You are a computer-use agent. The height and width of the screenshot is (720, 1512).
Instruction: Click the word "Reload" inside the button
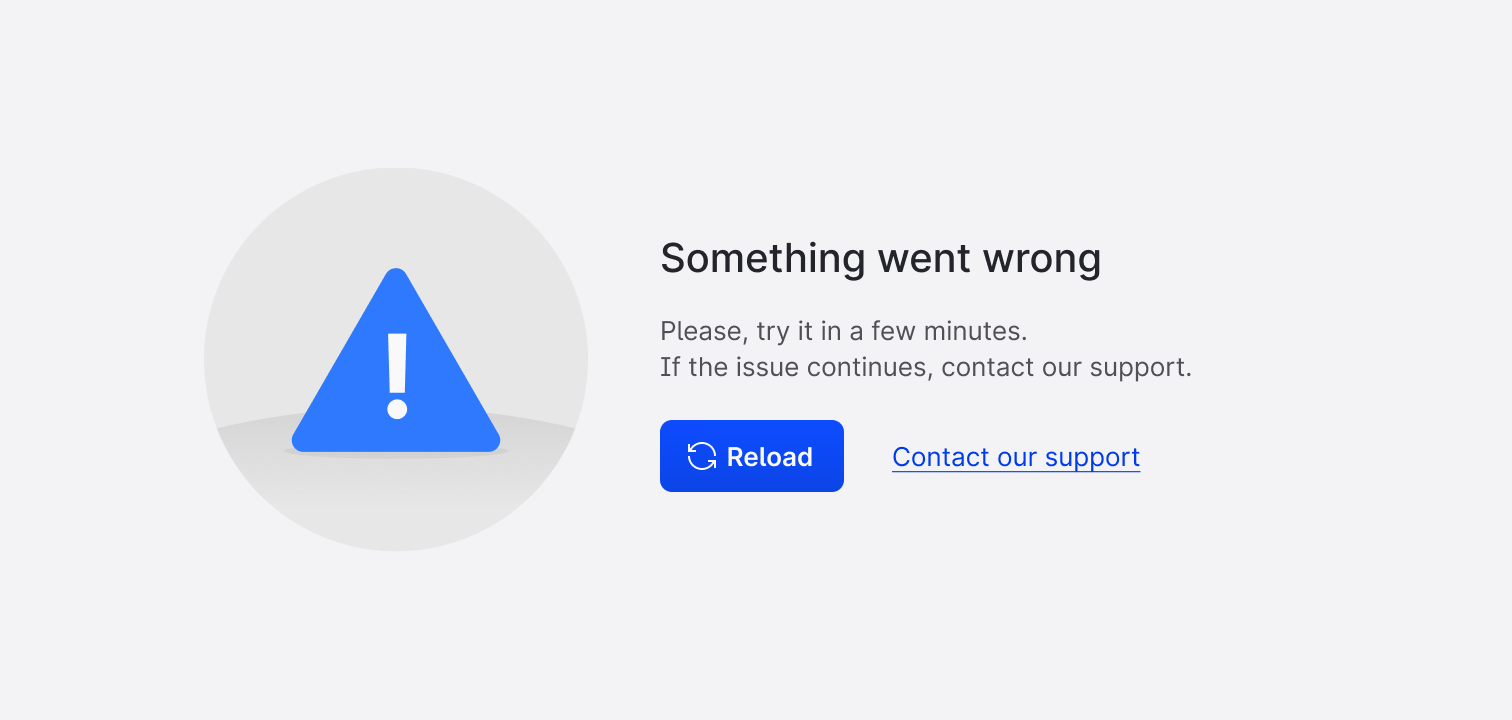769,457
